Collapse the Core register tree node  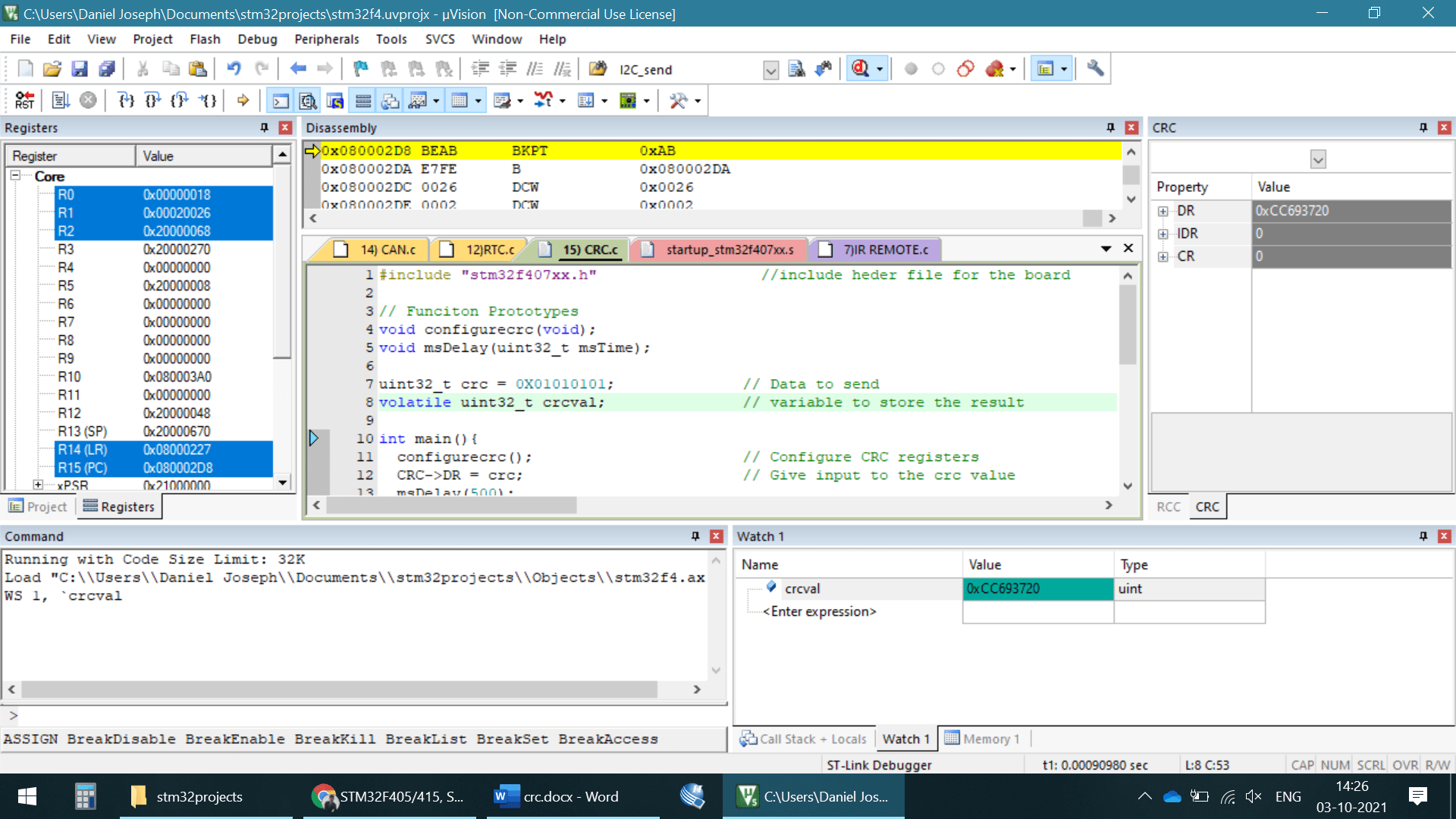pyautogui.click(x=15, y=175)
